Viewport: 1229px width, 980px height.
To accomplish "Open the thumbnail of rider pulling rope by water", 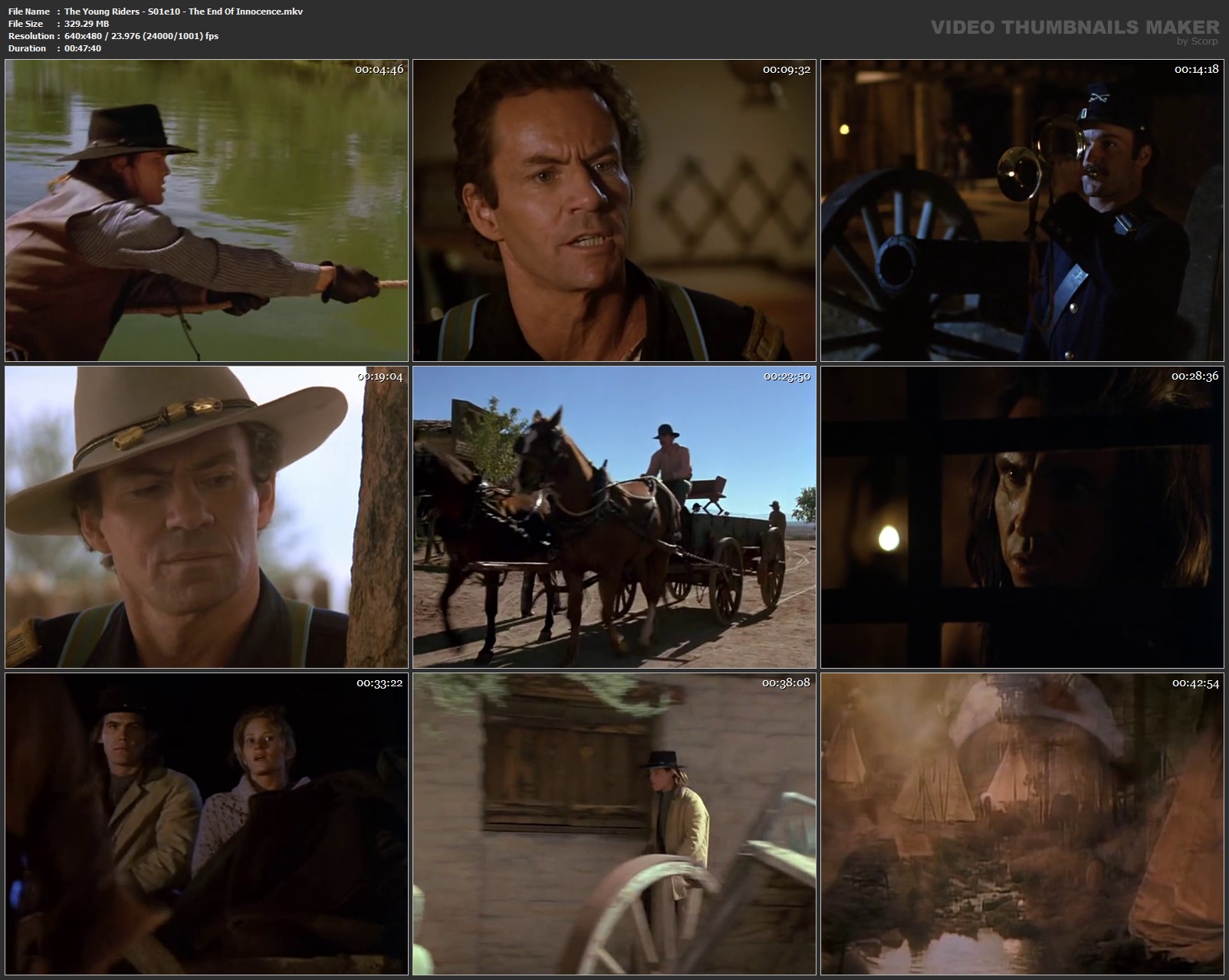I will 206,210.
